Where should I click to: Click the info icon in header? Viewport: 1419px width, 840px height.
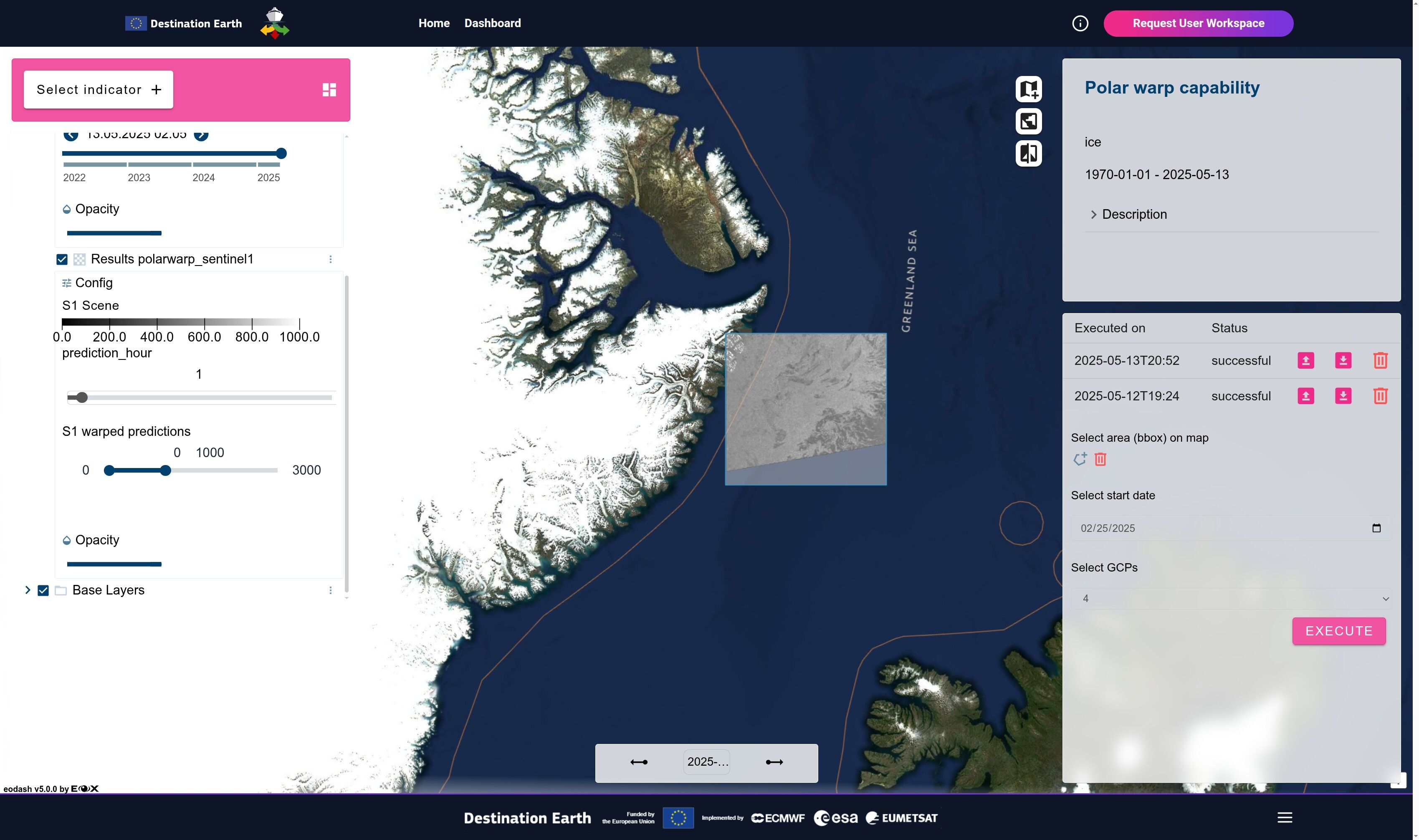pyautogui.click(x=1080, y=23)
